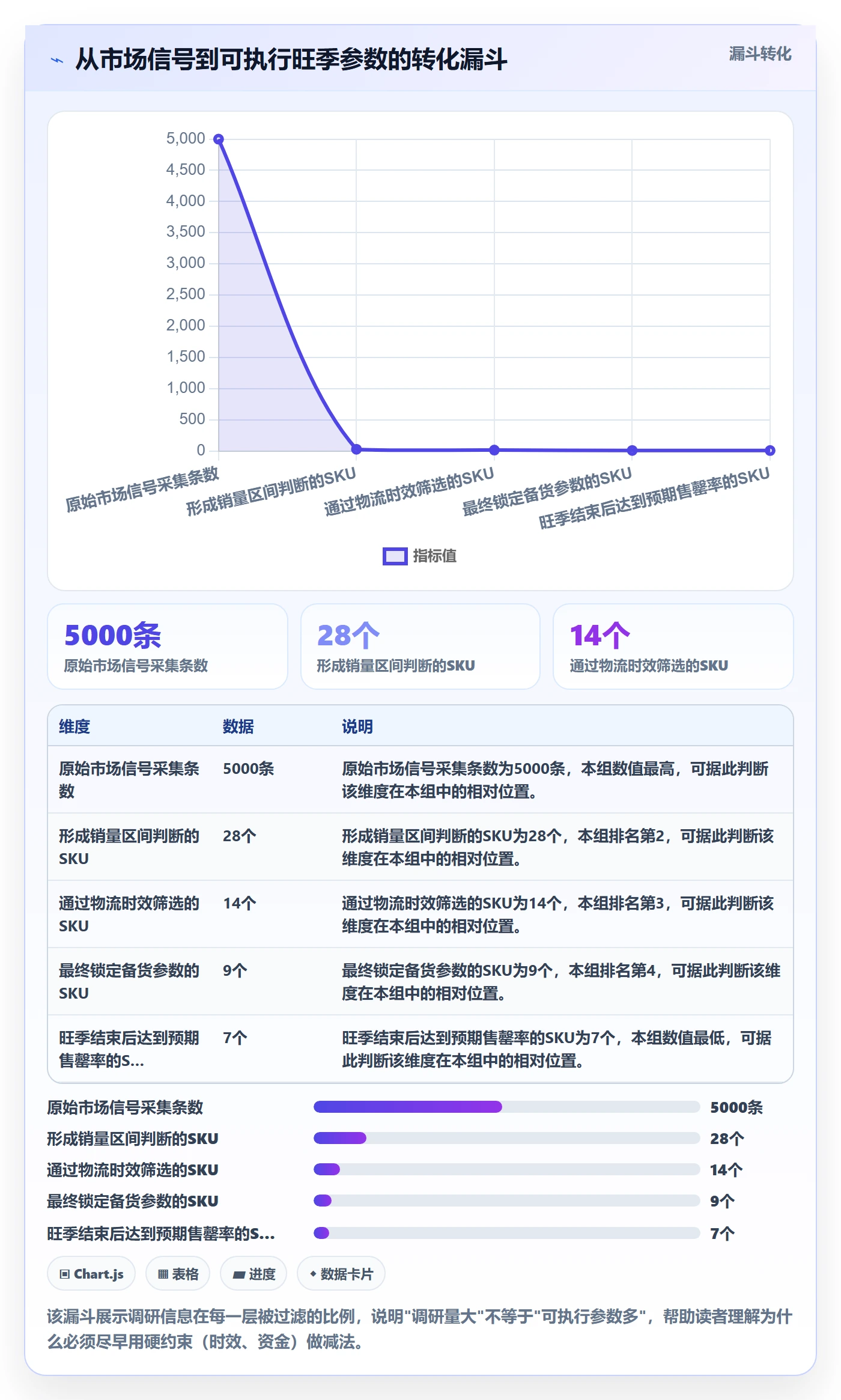Select the table cell 5000条
This screenshot has height=1400, width=841.
click(x=249, y=769)
